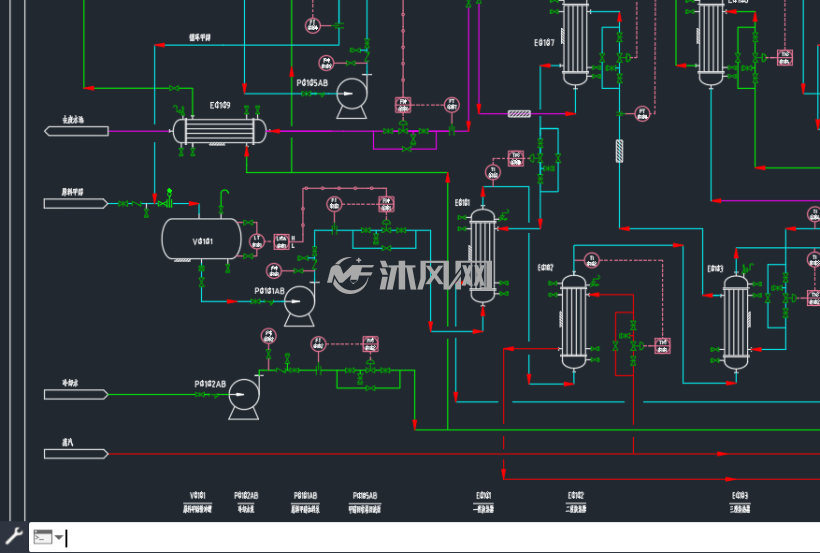Select the hatched element on horizontal magenta line
Viewport: 820px width, 553px height.
coord(519,114)
